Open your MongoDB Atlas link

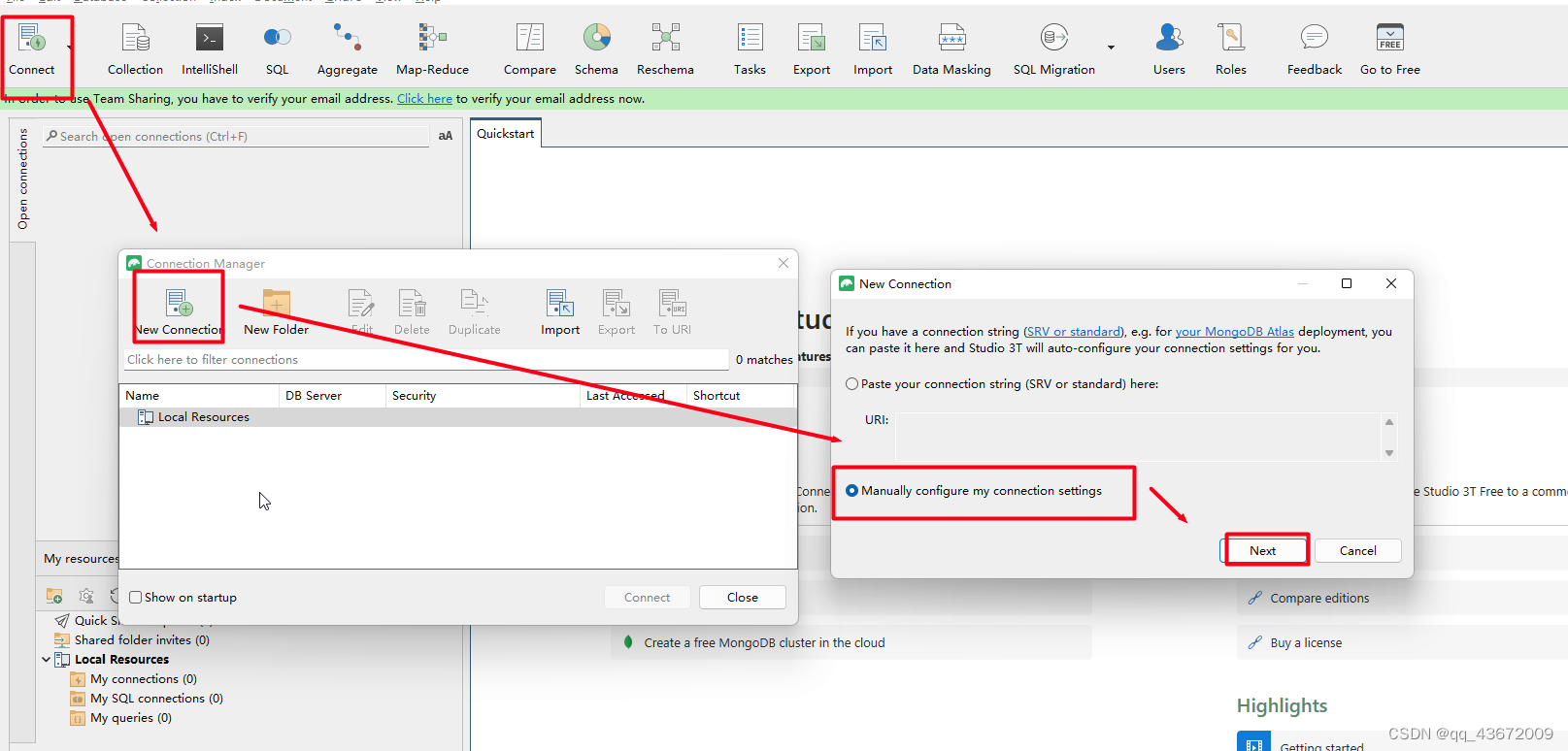coord(1234,331)
